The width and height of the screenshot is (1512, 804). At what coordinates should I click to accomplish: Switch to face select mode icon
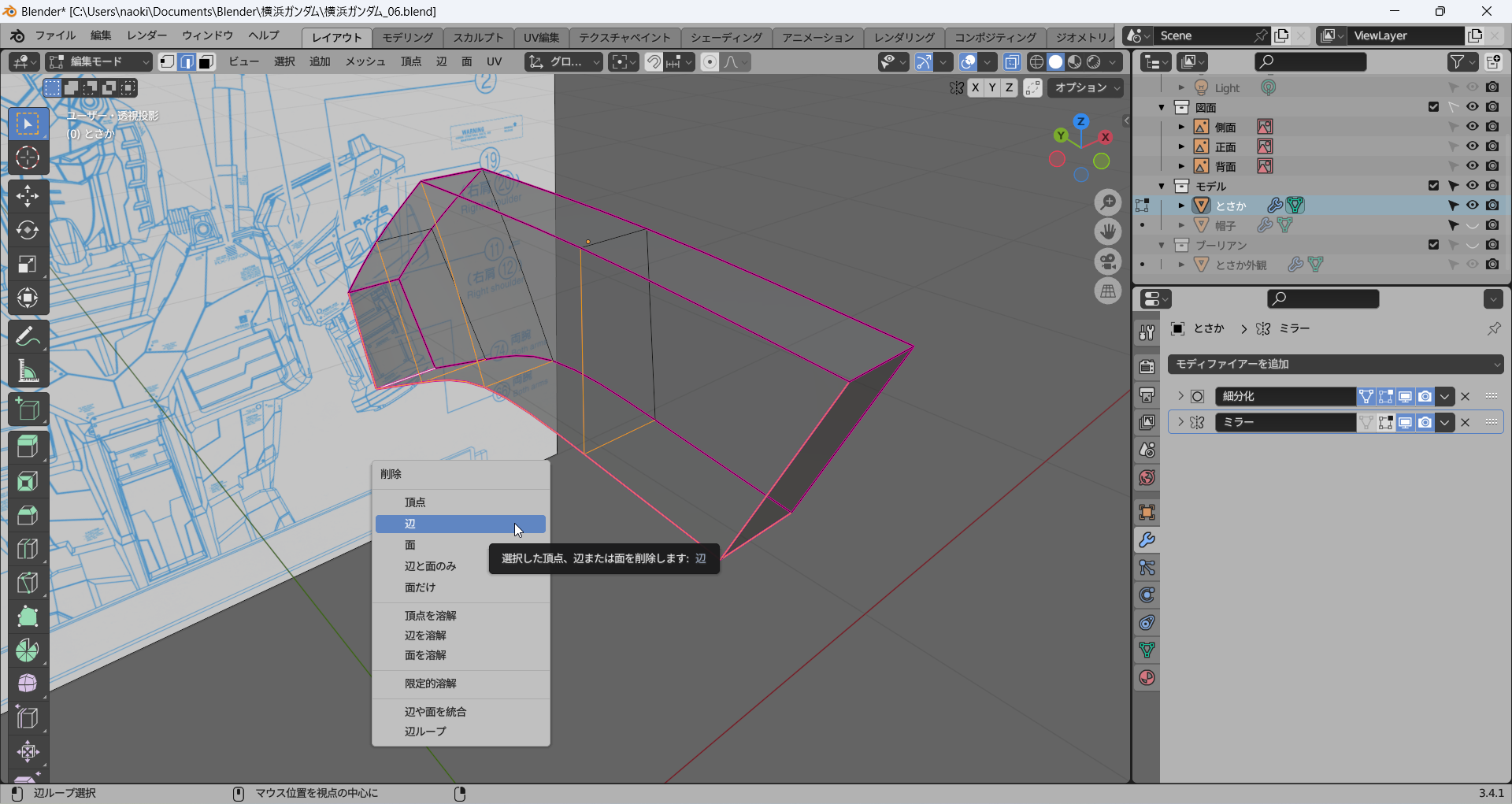(x=206, y=62)
